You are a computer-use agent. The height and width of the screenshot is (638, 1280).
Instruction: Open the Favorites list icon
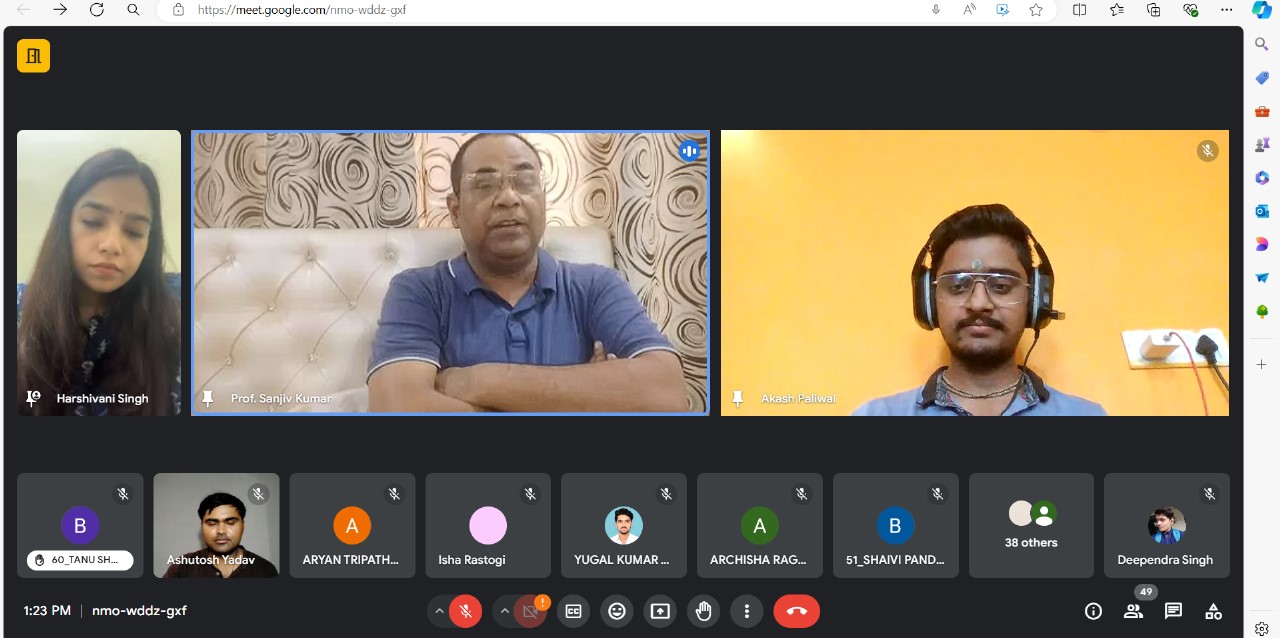1117,10
